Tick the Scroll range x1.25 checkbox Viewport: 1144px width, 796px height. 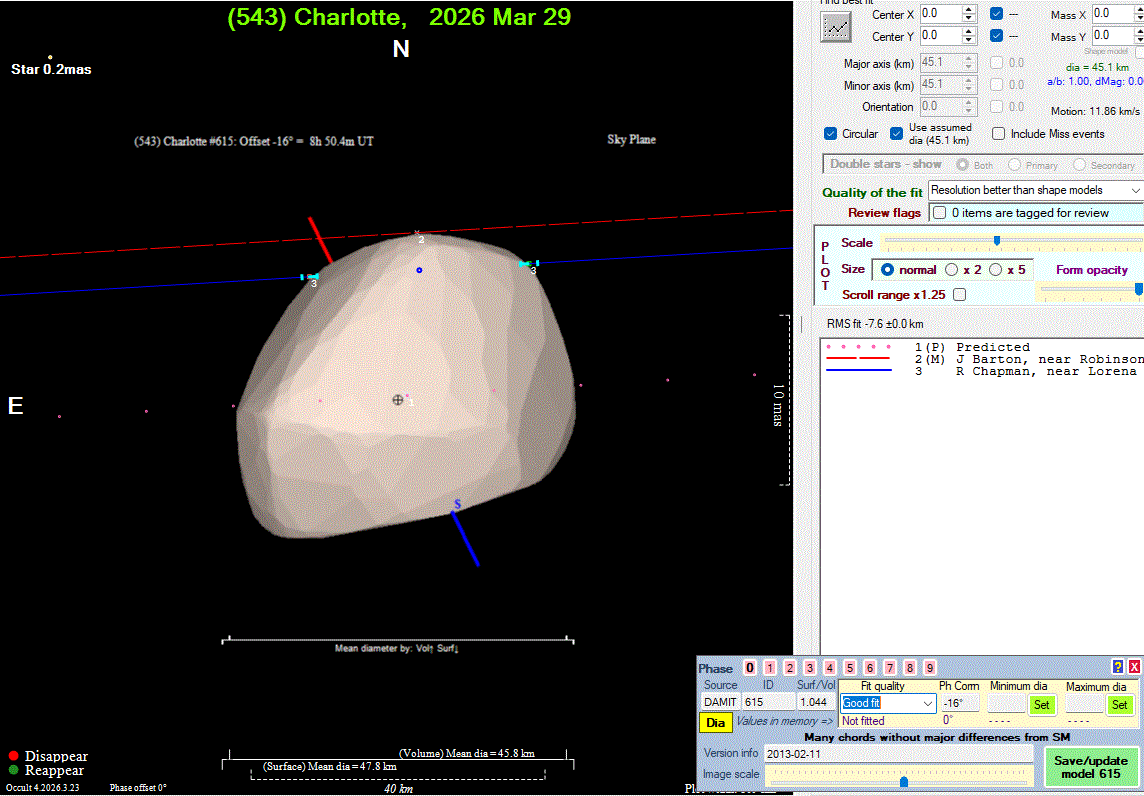point(960,295)
